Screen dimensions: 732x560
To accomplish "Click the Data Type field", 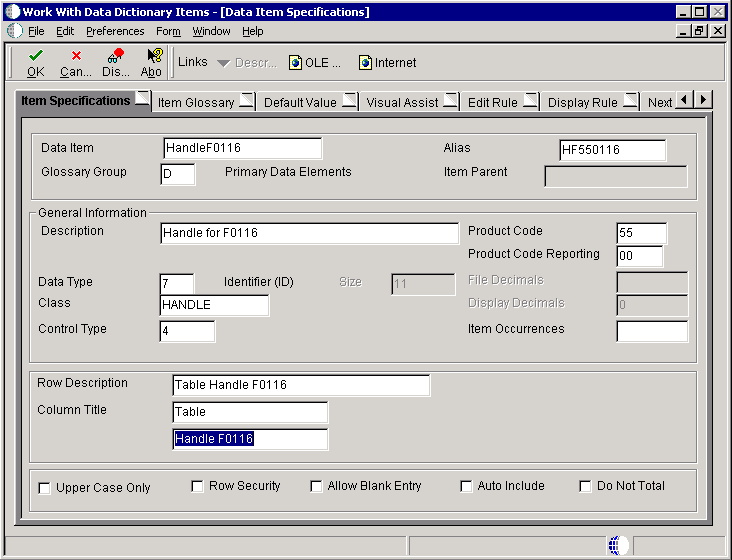I will (176, 284).
